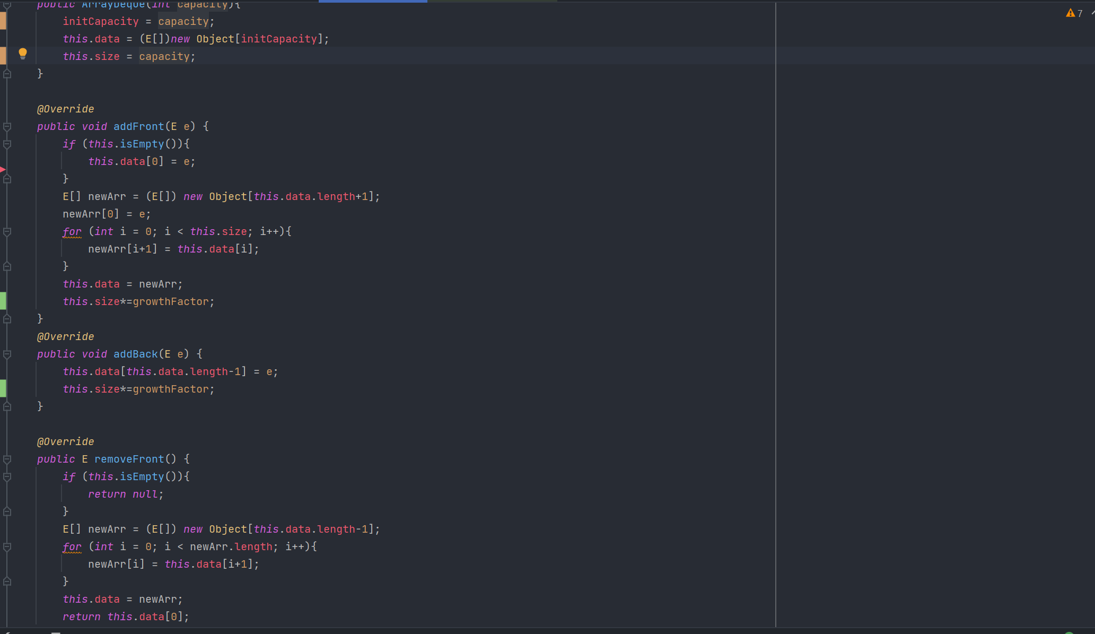Collapse the for loop inside removeFront
The height and width of the screenshot is (634, 1095).
(7, 547)
